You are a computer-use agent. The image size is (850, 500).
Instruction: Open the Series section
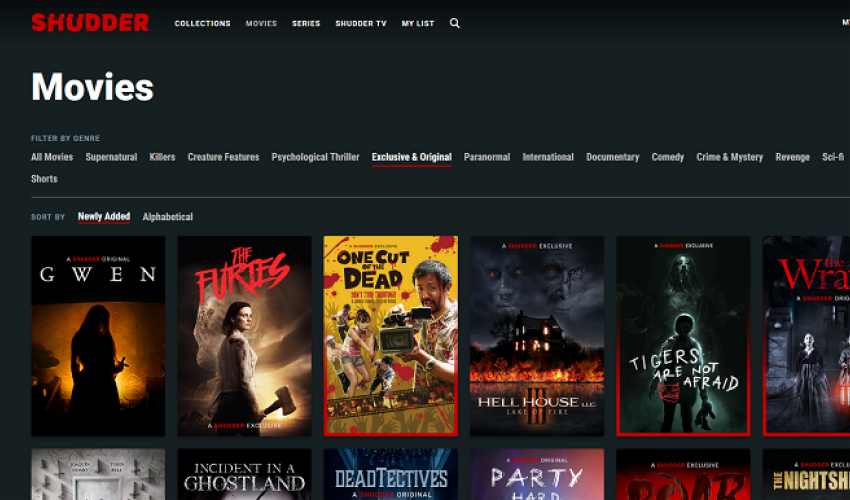pos(306,23)
